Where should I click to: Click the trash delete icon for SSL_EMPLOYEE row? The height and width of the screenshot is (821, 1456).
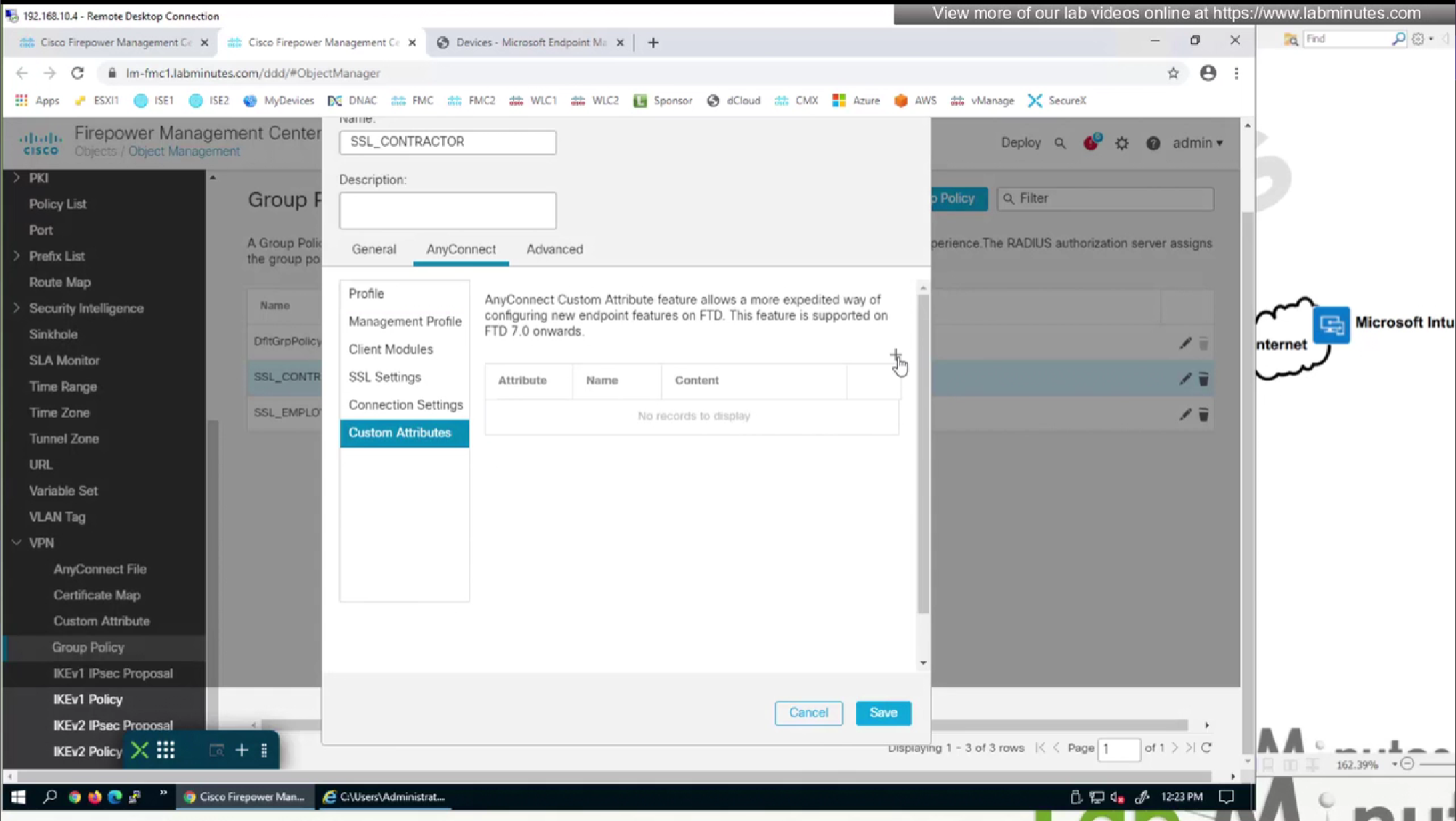1203,414
